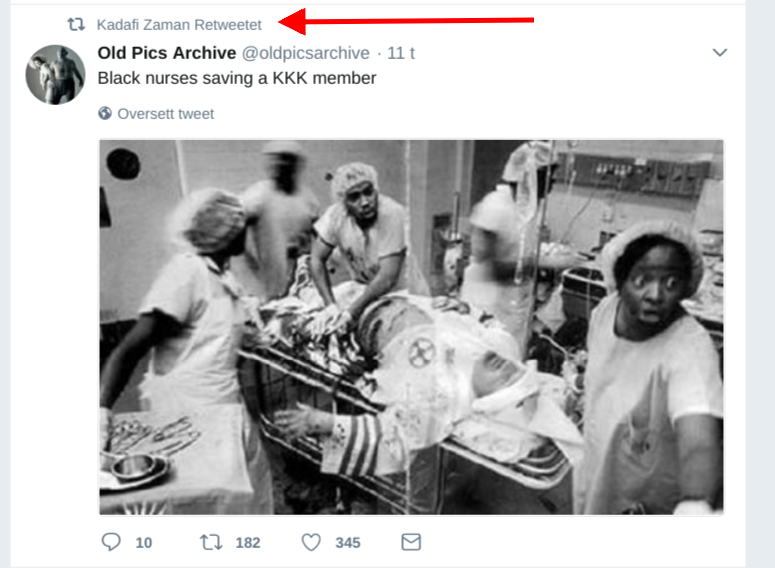Click the retweet indicator icon above the tweet

pyautogui.click(x=75, y=24)
